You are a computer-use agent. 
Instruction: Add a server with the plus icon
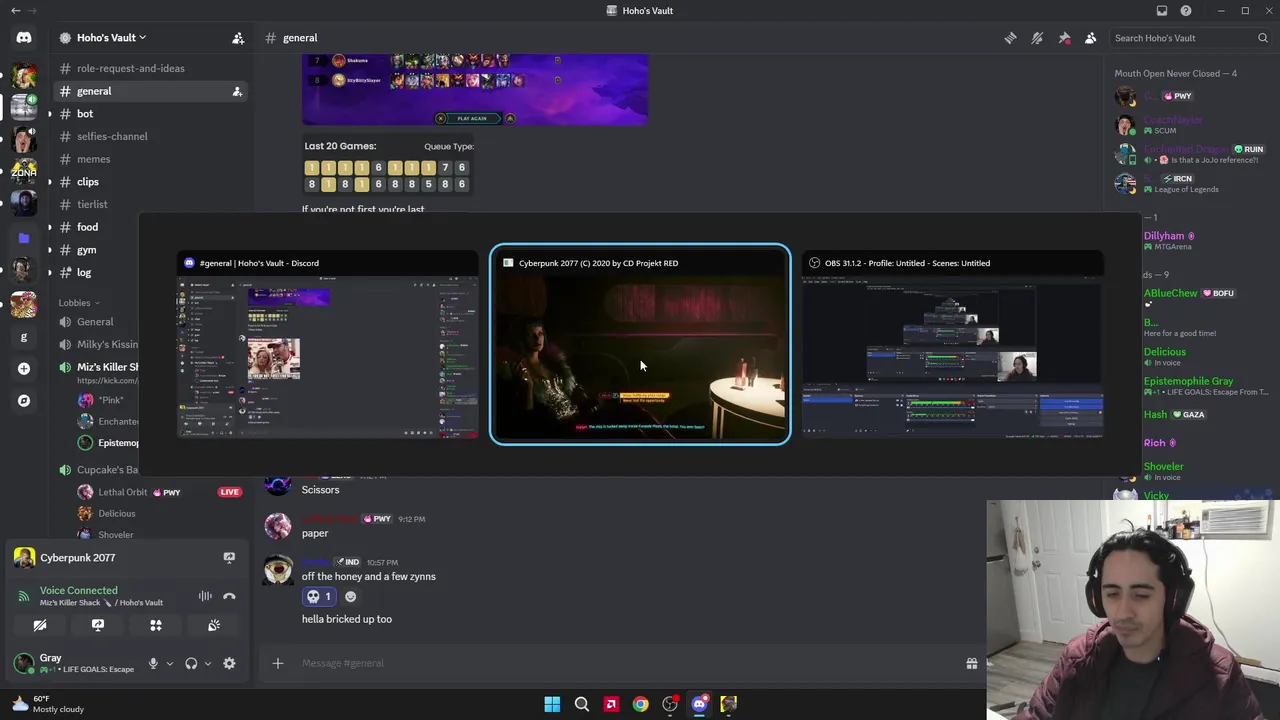pos(24,369)
